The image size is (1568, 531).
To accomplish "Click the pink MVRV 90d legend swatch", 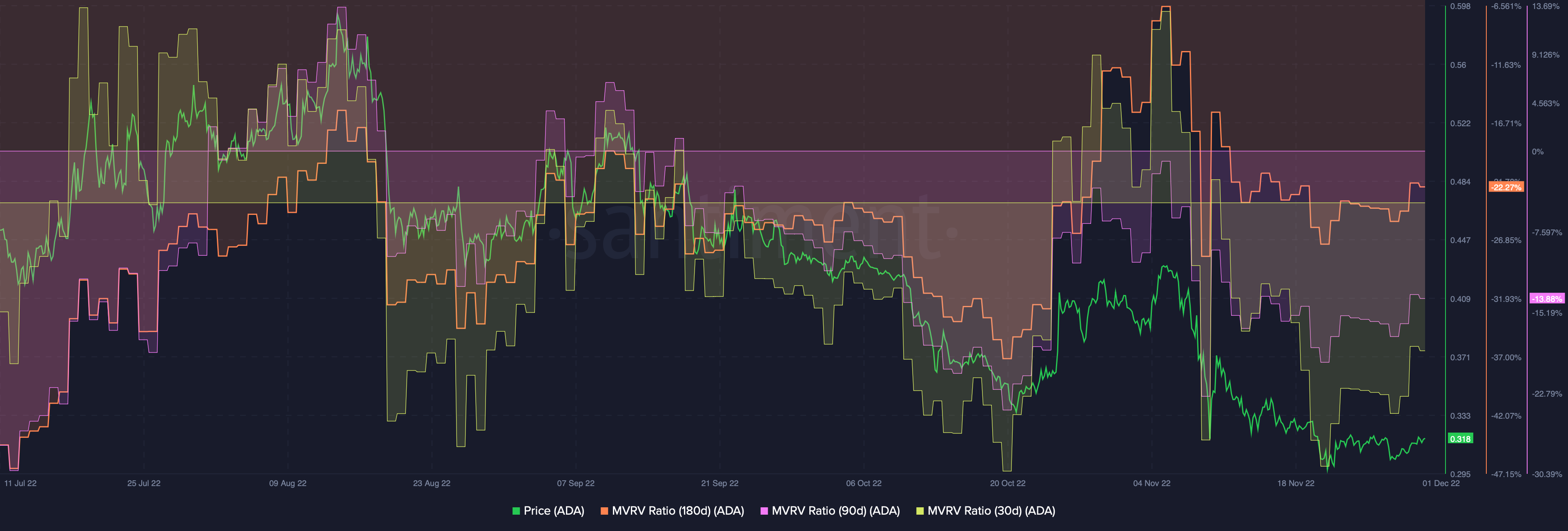I will (764, 511).
